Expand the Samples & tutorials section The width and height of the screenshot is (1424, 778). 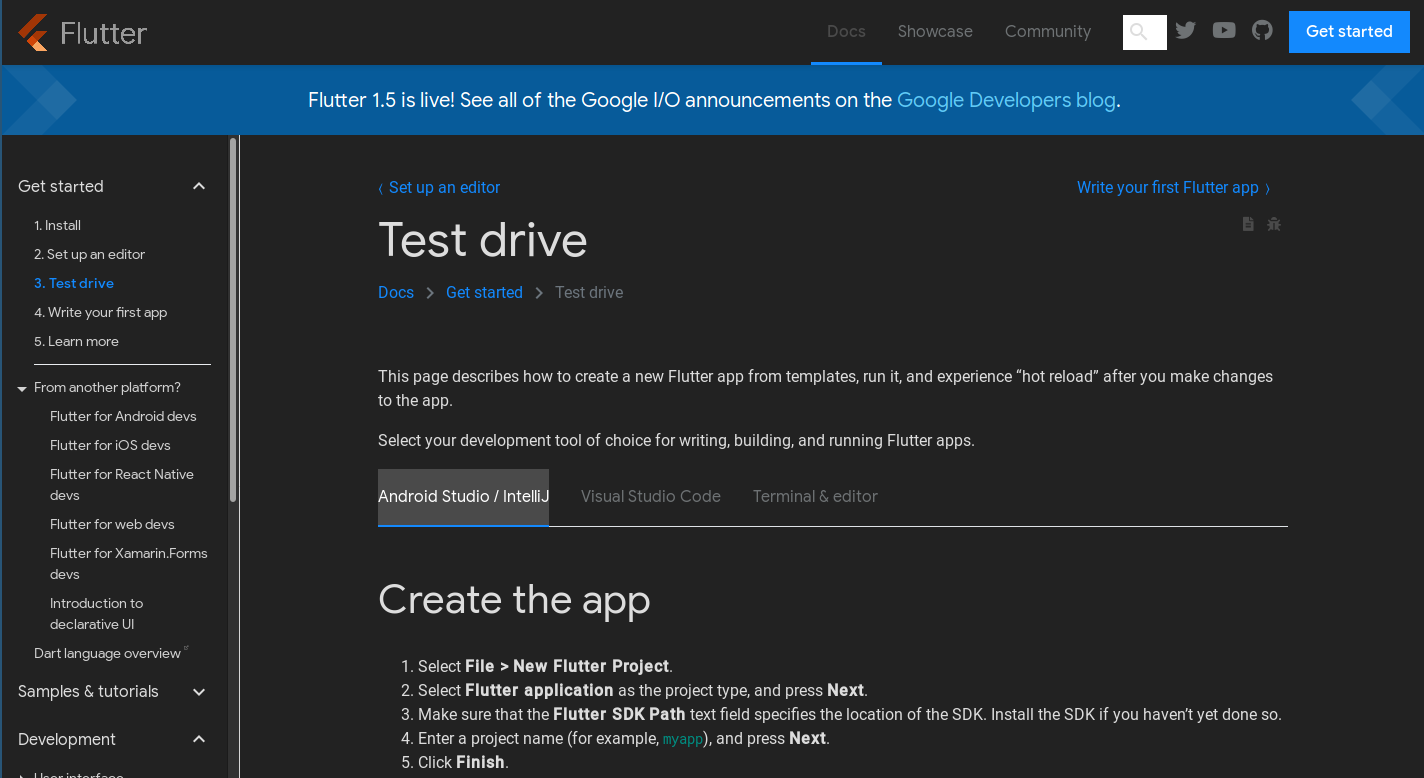point(199,692)
